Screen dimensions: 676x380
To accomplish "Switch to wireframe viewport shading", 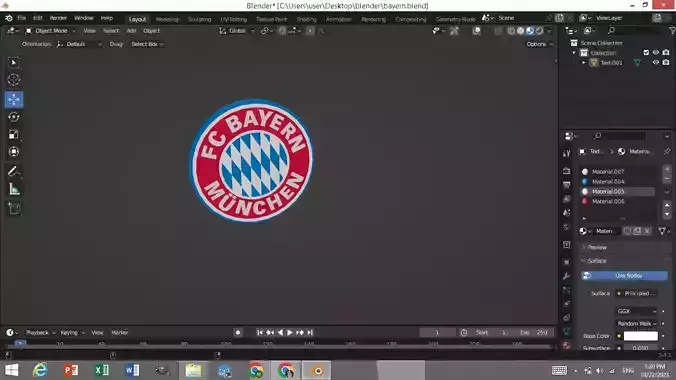I will tap(511, 31).
